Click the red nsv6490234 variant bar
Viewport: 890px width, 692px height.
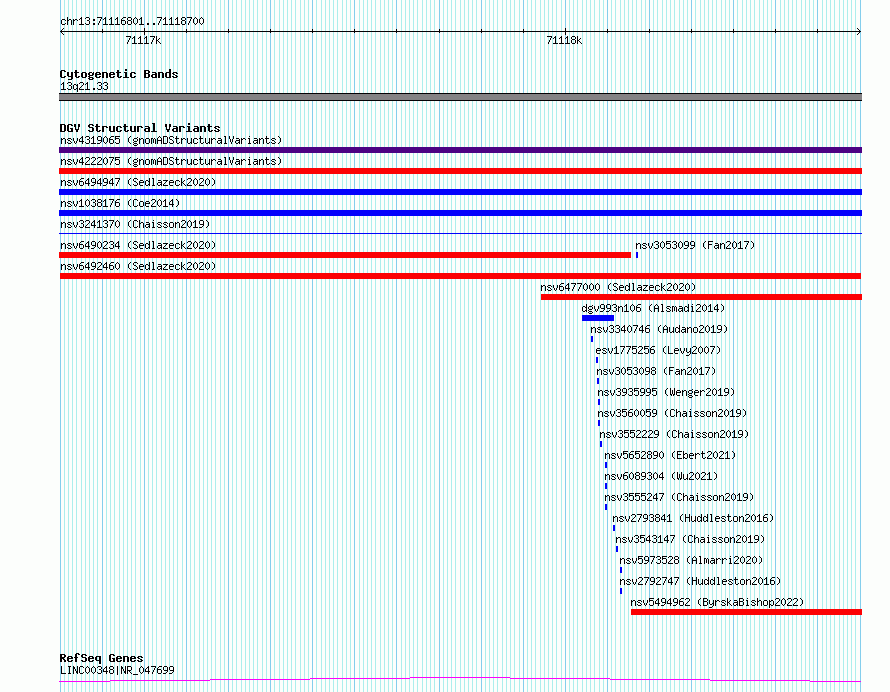(345, 255)
